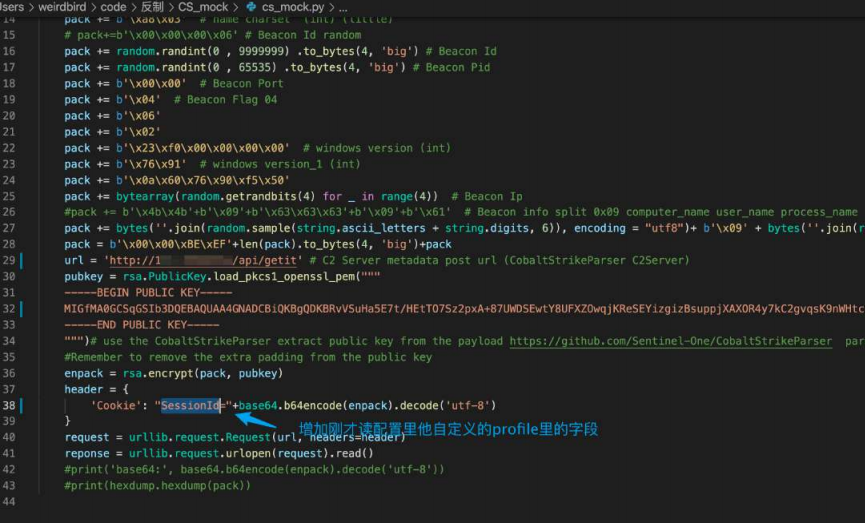Open the github.com/Sentinel-One/CobaltStrikeParser link

670,341
